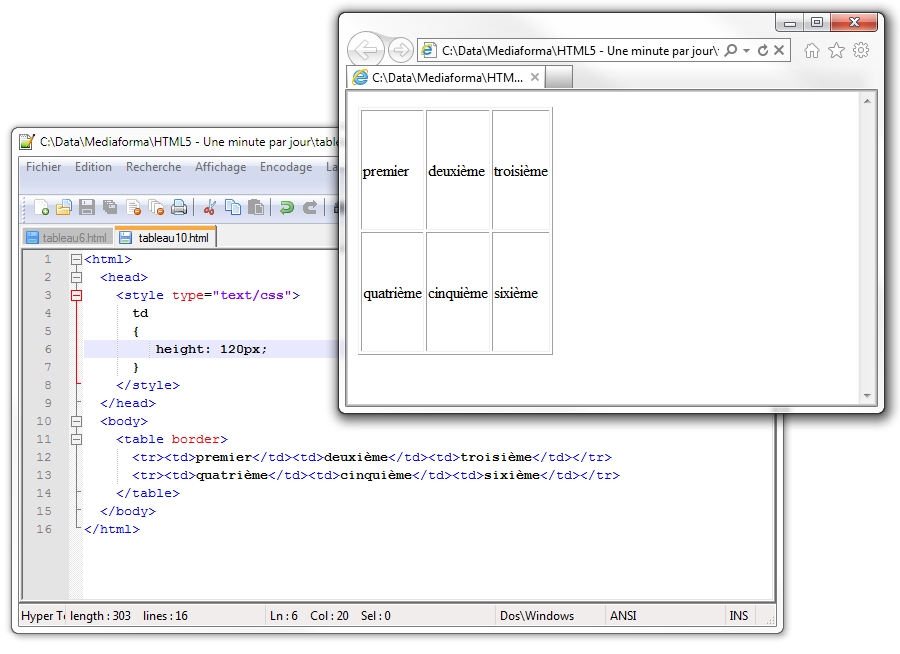Click the Cut scissors icon
This screenshot has height=654, width=900.
point(210,208)
